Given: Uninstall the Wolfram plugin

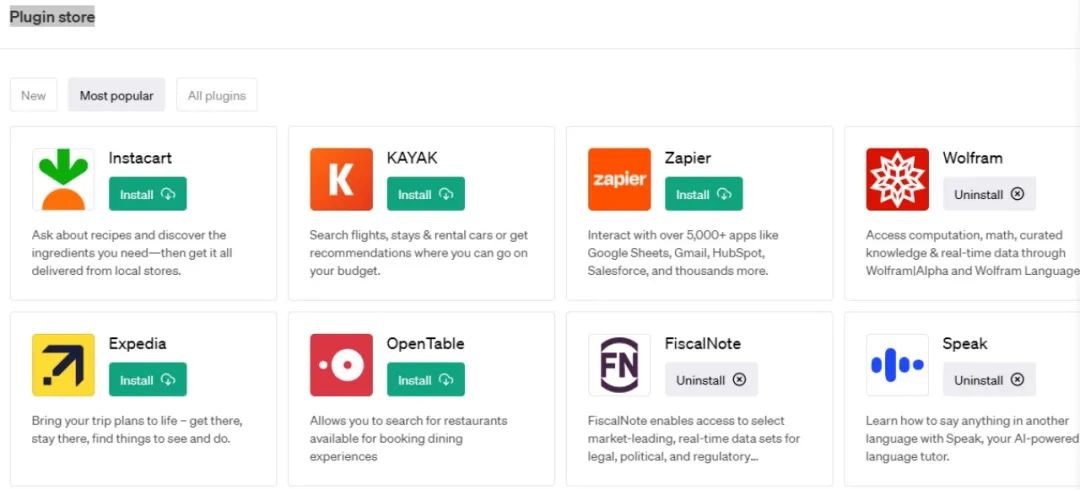Looking at the screenshot, I should pos(988,194).
